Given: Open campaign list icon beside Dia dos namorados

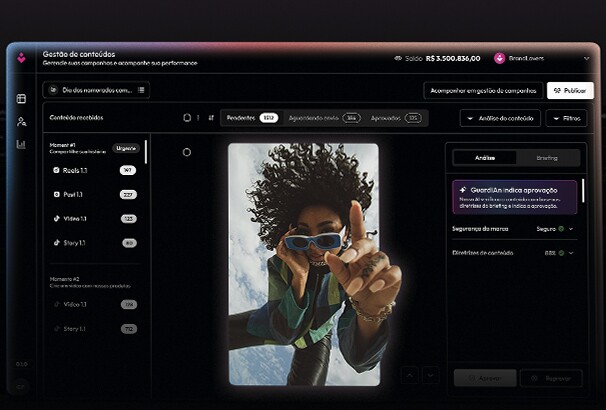Looking at the screenshot, I should click(x=141, y=90).
